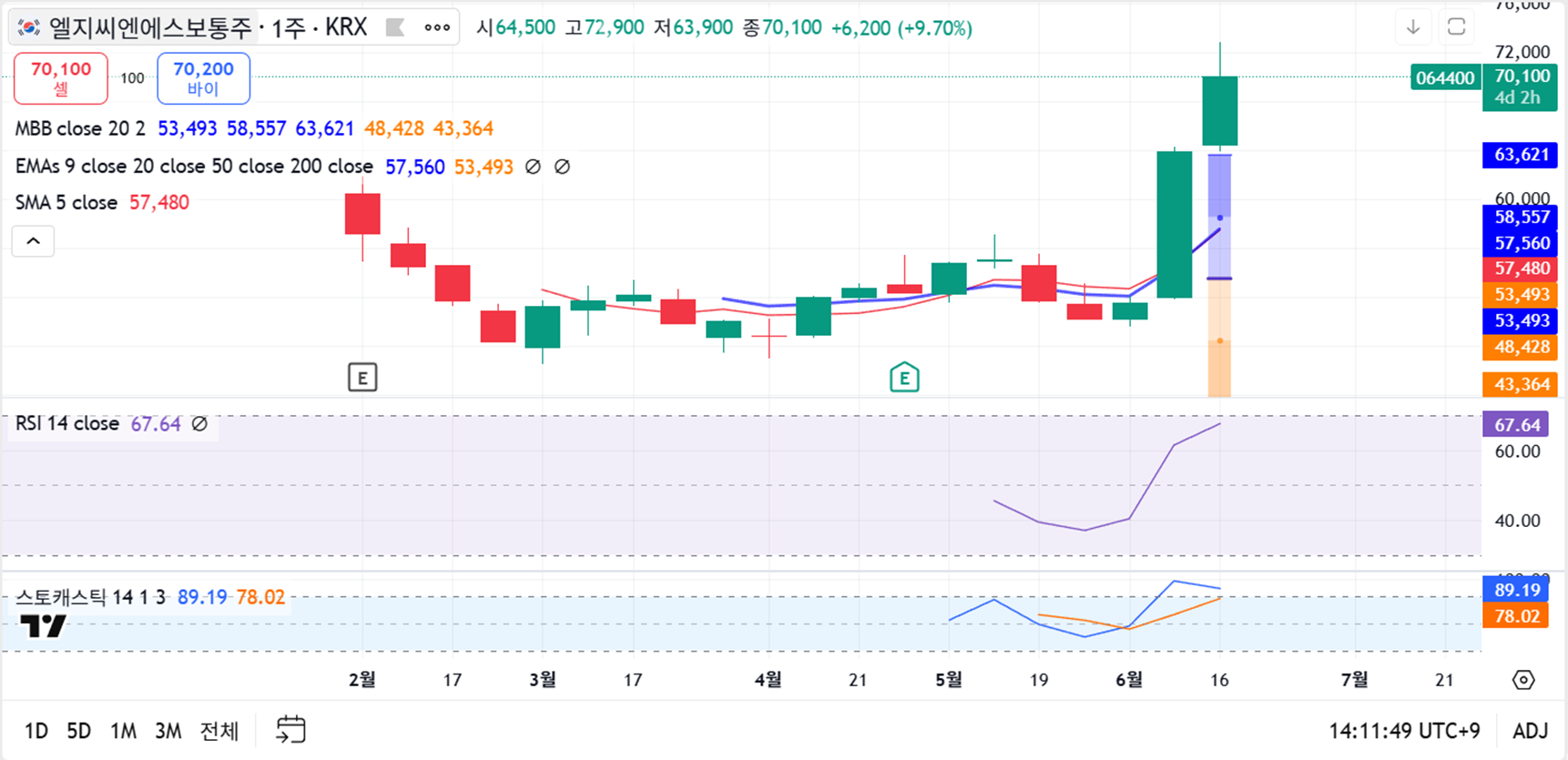Open symbol search via 엘지씨엔에스보통주 title
This screenshot has width=1568, height=760.
point(150,27)
